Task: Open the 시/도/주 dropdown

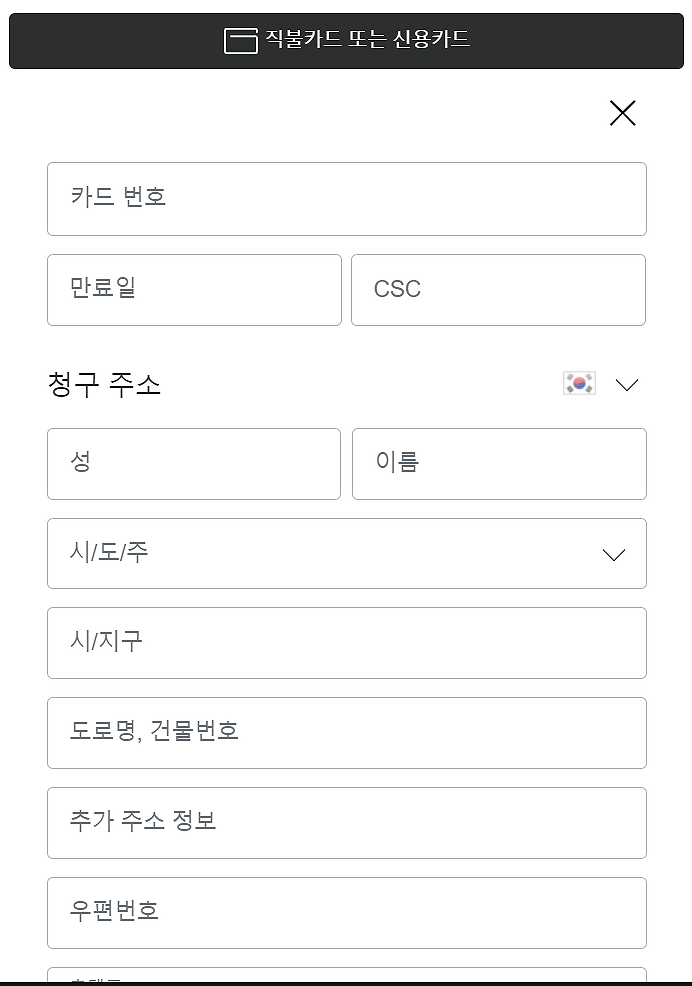Action: tap(347, 553)
